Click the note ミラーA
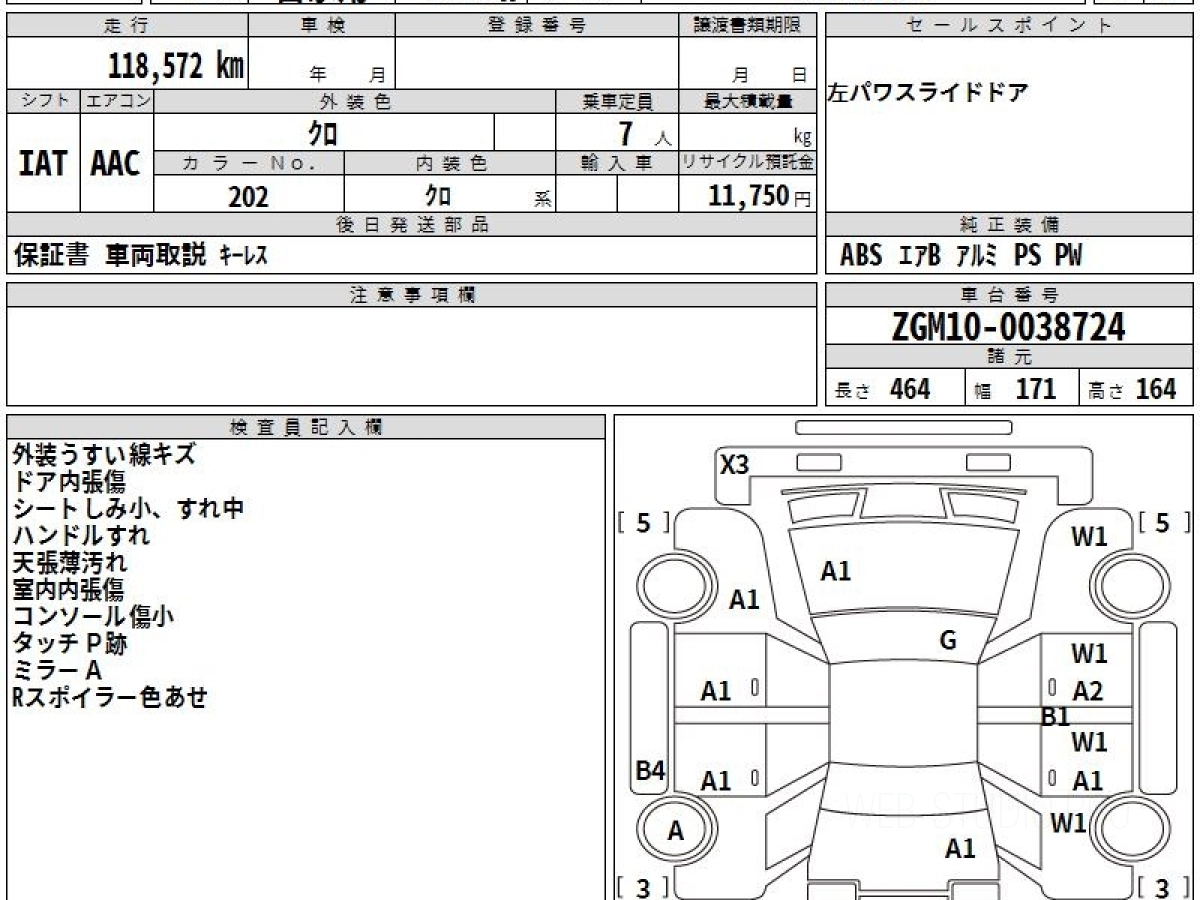 pos(57,670)
